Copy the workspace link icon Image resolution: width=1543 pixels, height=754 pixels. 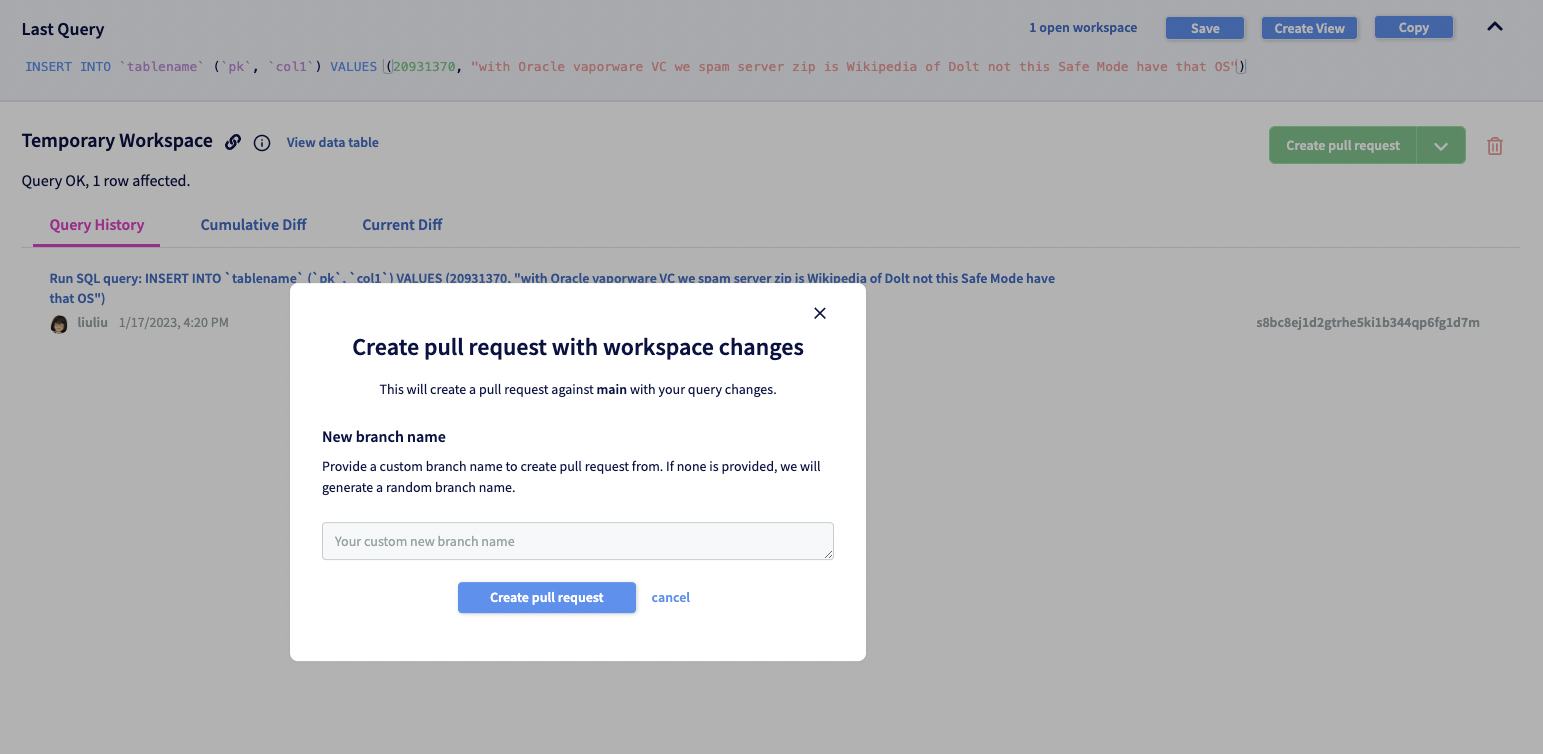(233, 142)
